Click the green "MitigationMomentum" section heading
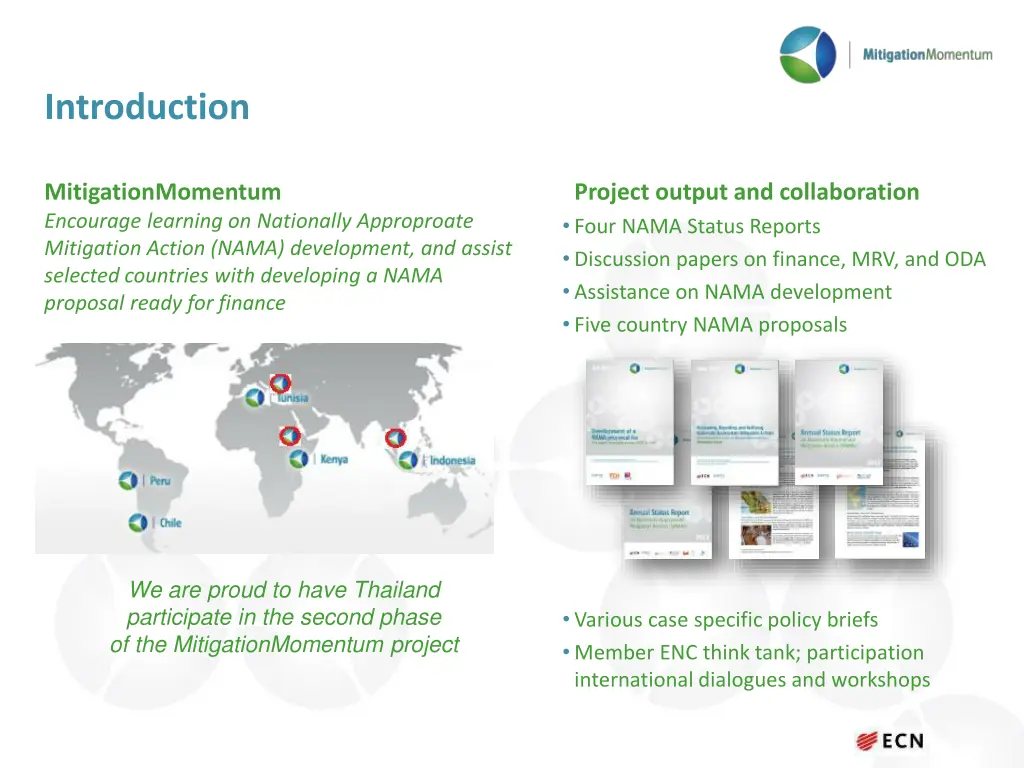 163,192
